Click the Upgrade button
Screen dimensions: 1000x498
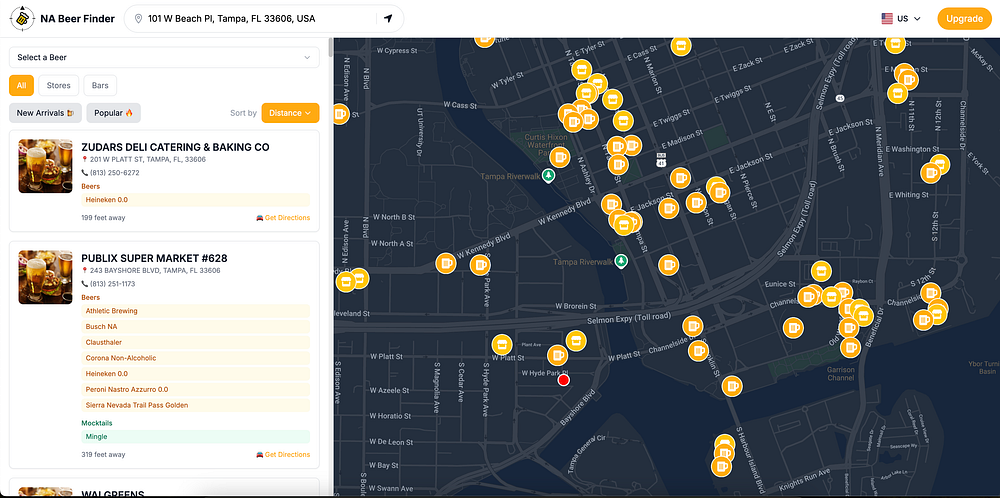964,18
